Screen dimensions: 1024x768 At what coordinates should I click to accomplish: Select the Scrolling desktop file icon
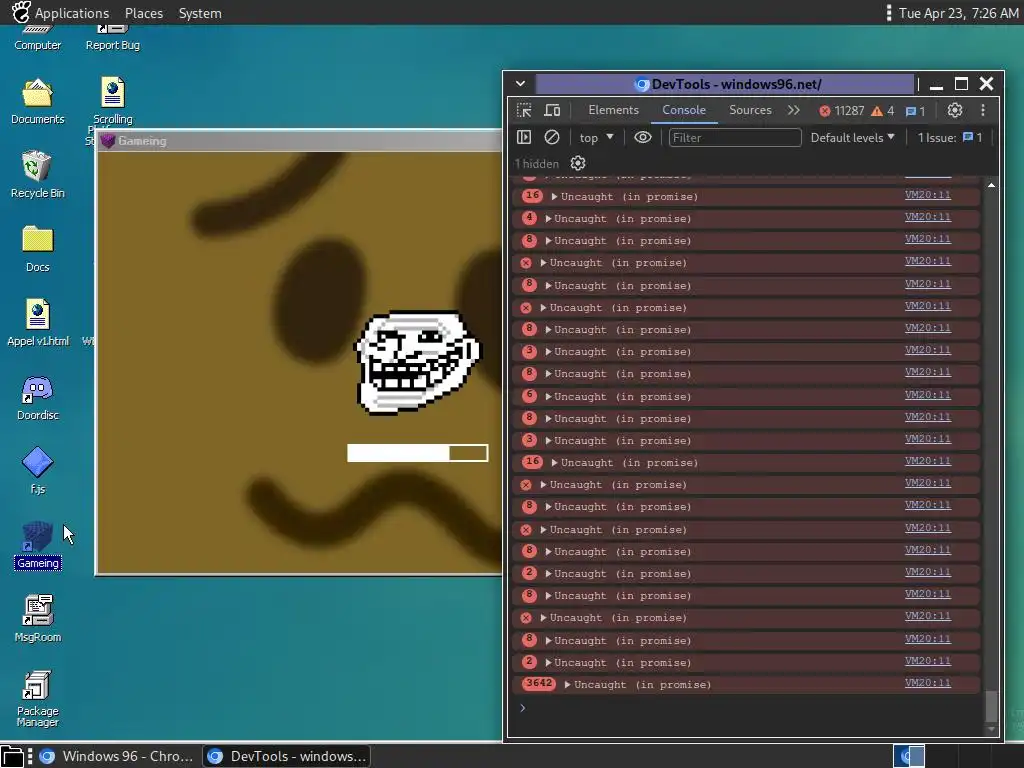point(112,101)
